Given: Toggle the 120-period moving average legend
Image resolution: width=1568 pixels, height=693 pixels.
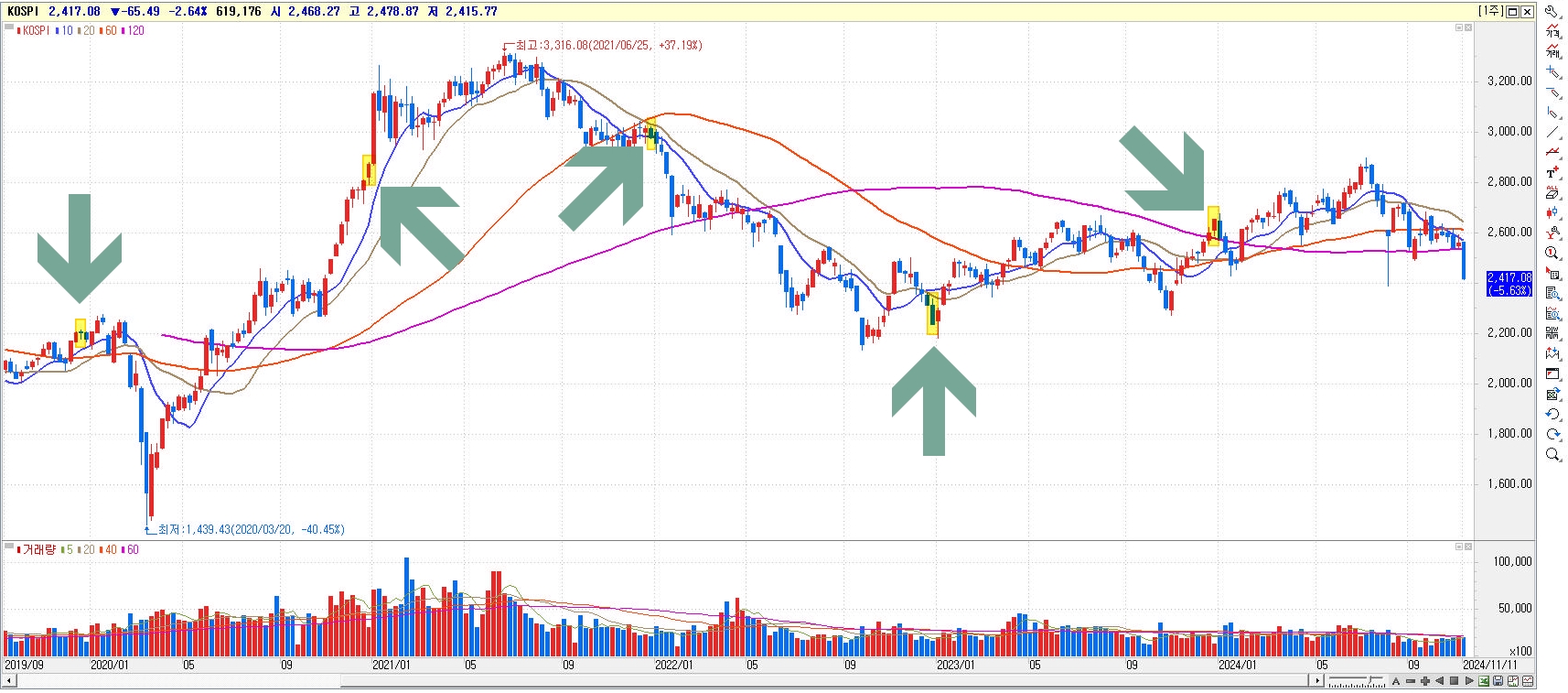Looking at the screenshot, I should 133,30.
